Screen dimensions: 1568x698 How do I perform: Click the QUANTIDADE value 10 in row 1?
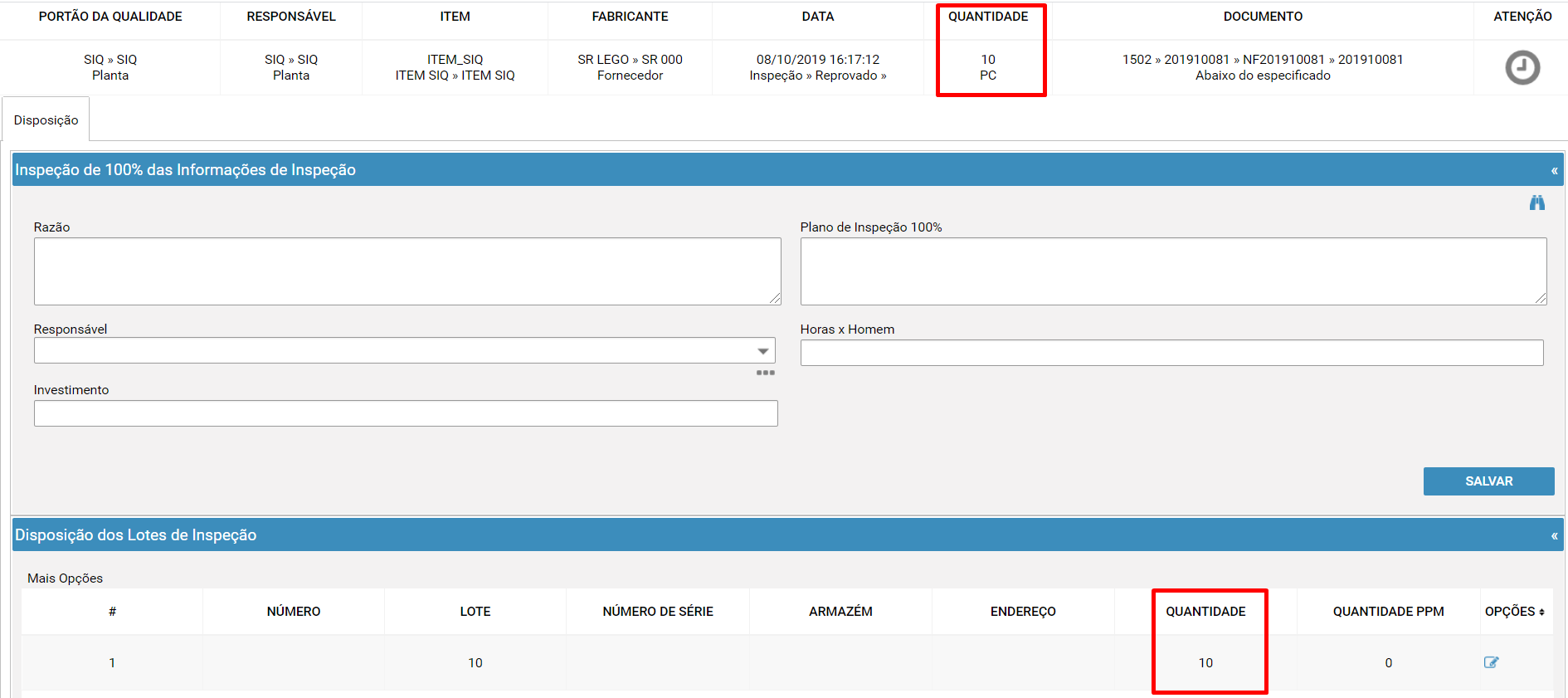click(x=1205, y=663)
